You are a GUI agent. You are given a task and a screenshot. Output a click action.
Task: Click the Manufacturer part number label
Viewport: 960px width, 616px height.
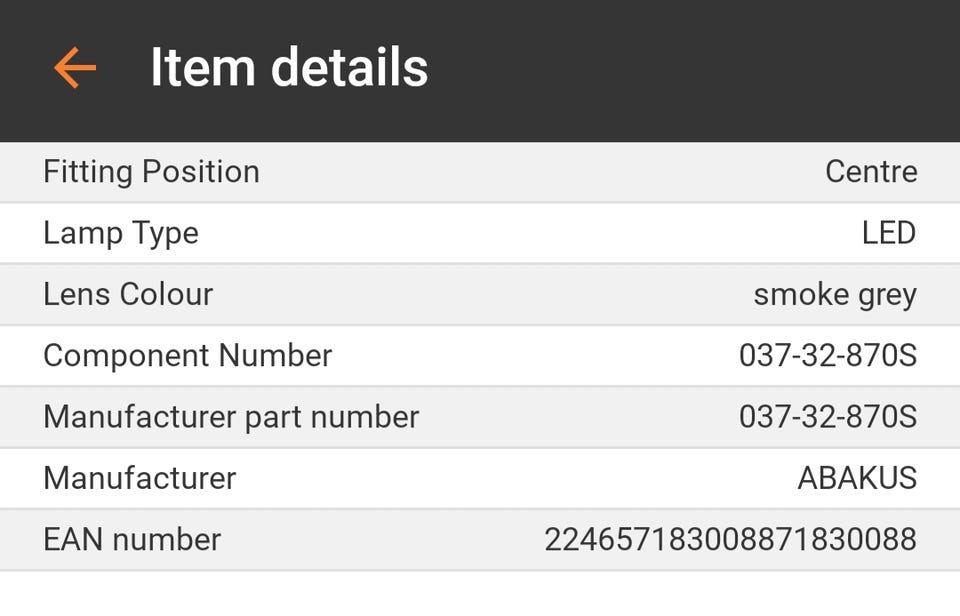tap(231, 416)
